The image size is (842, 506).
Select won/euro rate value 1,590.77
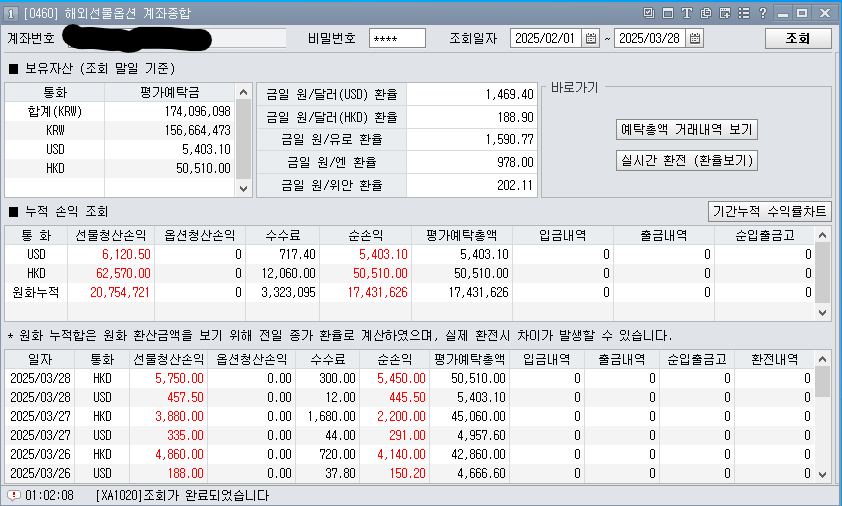pyautogui.click(x=509, y=140)
